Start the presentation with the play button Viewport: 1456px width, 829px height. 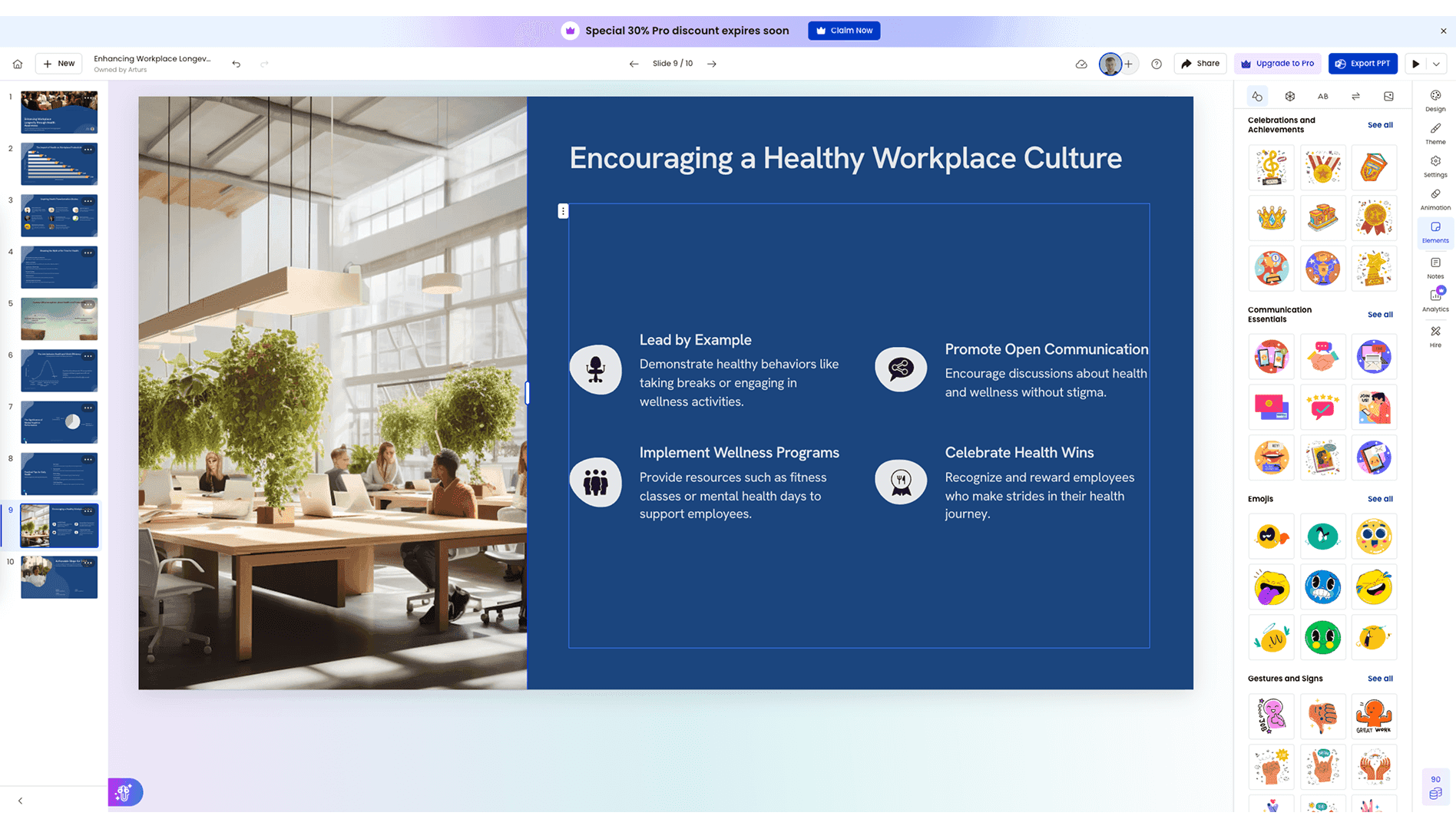tap(1416, 64)
